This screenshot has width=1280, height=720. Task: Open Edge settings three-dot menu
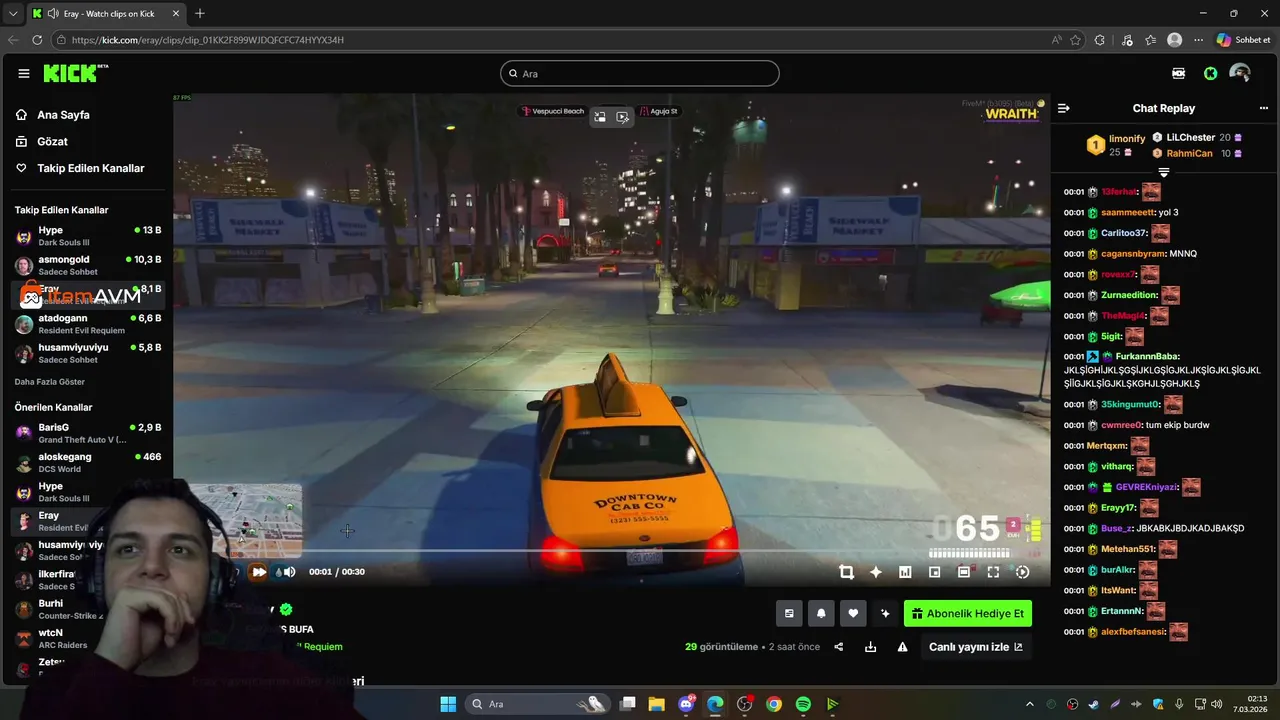click(1198, 40)
